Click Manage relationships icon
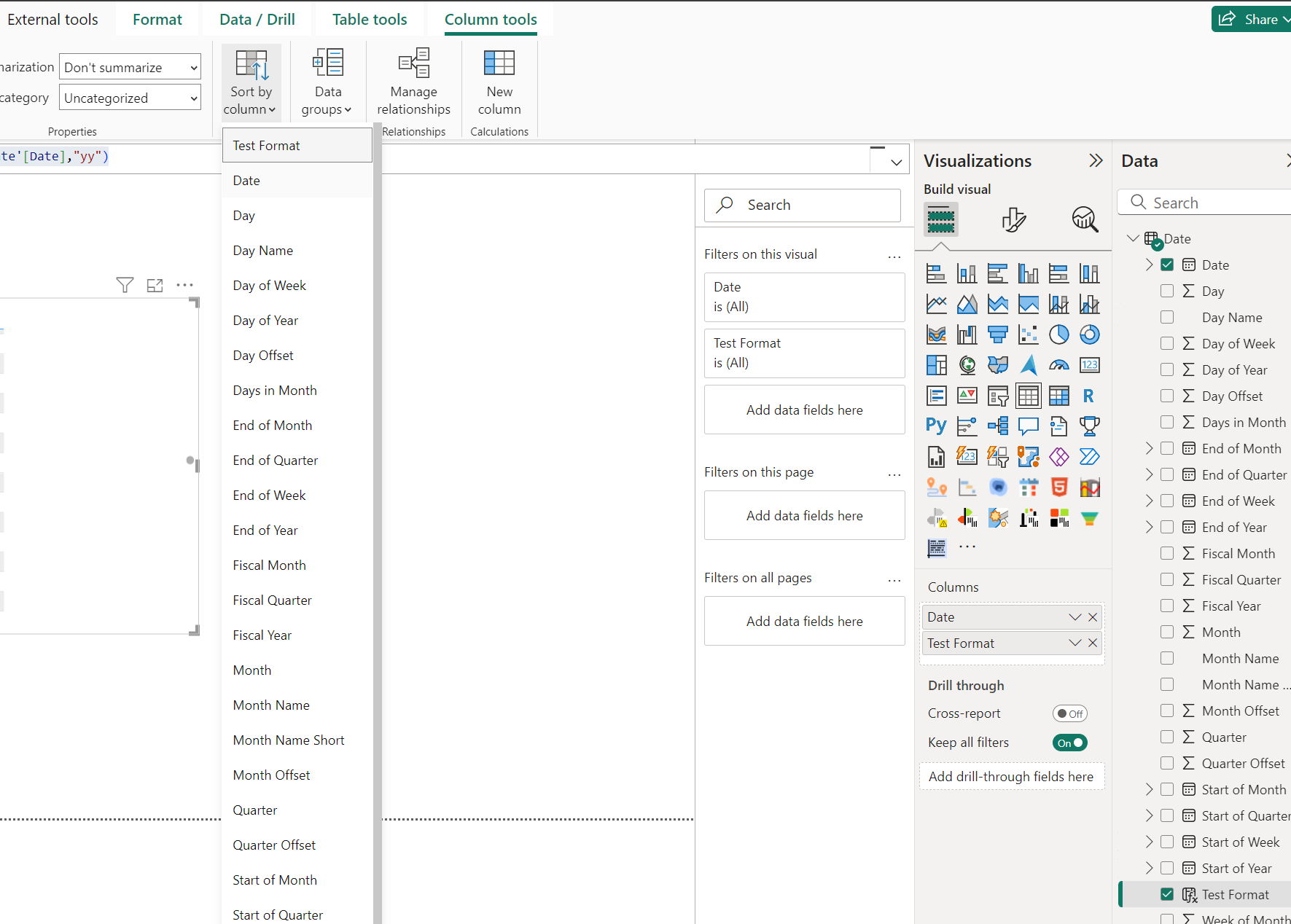The image size is (1291, 924). [x=413, y=63]
